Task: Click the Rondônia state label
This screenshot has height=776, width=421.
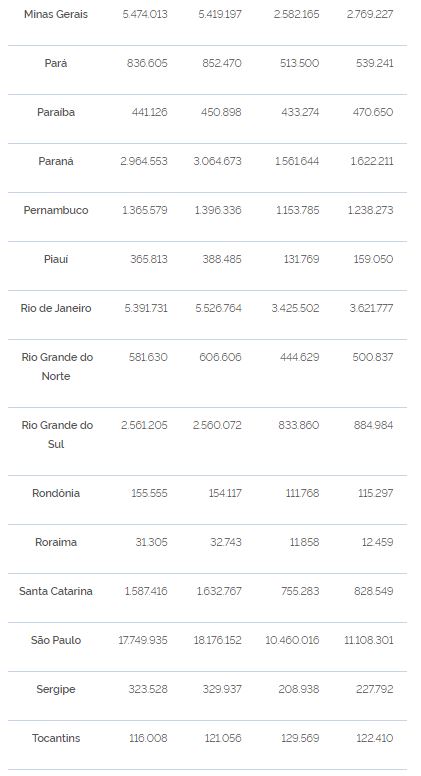Action: [56, 493]
